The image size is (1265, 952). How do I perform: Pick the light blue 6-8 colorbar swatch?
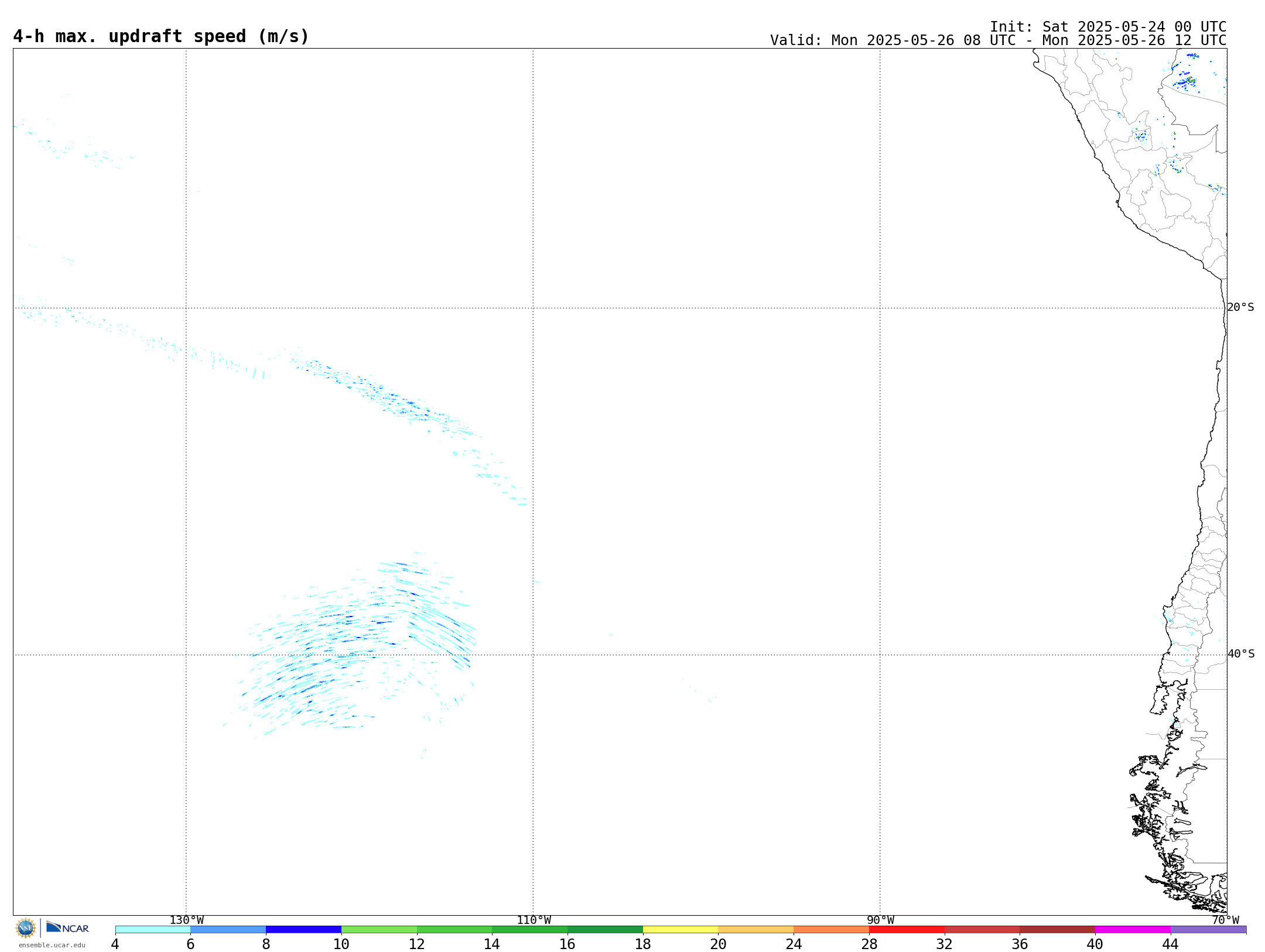[228, 930]
